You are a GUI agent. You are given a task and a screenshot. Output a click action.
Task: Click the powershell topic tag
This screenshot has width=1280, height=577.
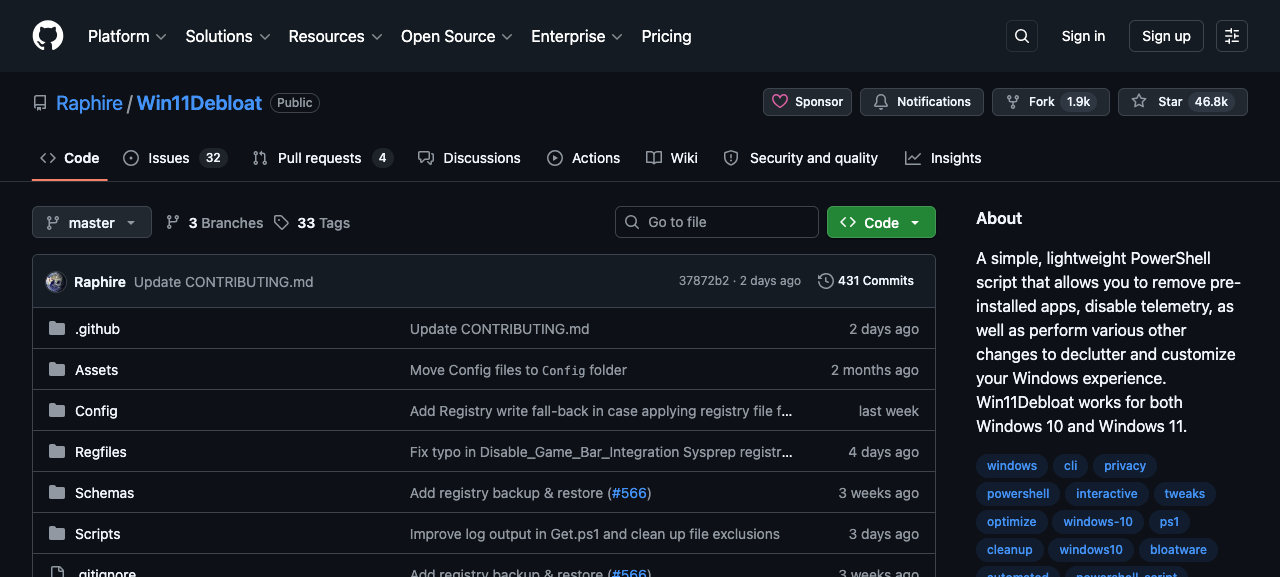pyautogui.click(x=1018, y=494)
